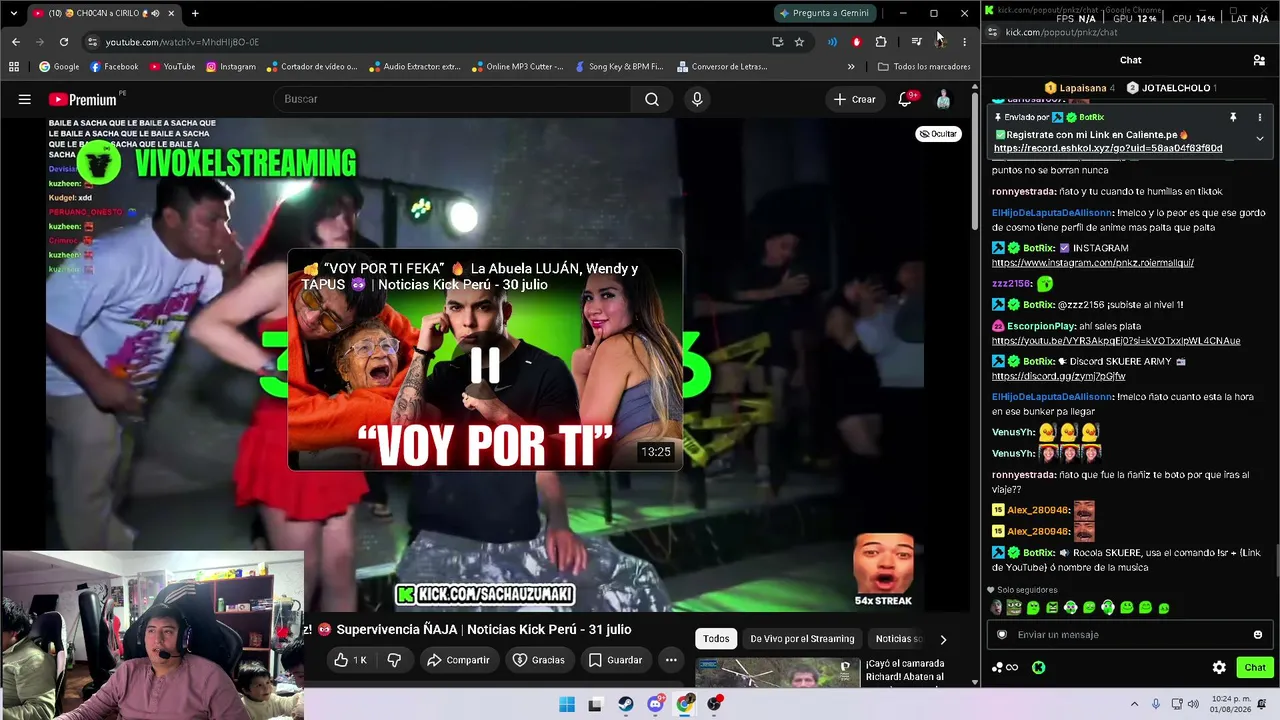Viewport: 1280px width, 720px height.
Task: Open OBS Studio from the taskbar
Action: point(714,704)
